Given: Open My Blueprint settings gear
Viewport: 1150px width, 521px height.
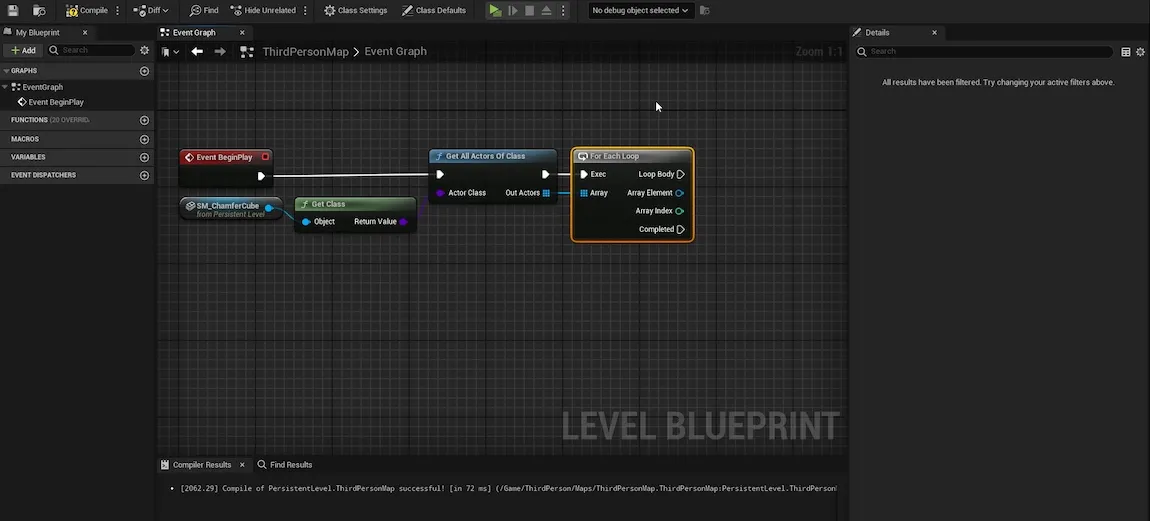Looking at the screenshot, I should click(x=145, y=50).
